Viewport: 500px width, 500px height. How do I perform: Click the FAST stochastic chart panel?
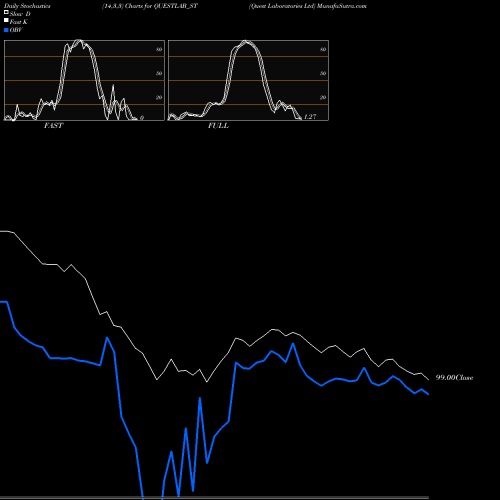(84, 80)
